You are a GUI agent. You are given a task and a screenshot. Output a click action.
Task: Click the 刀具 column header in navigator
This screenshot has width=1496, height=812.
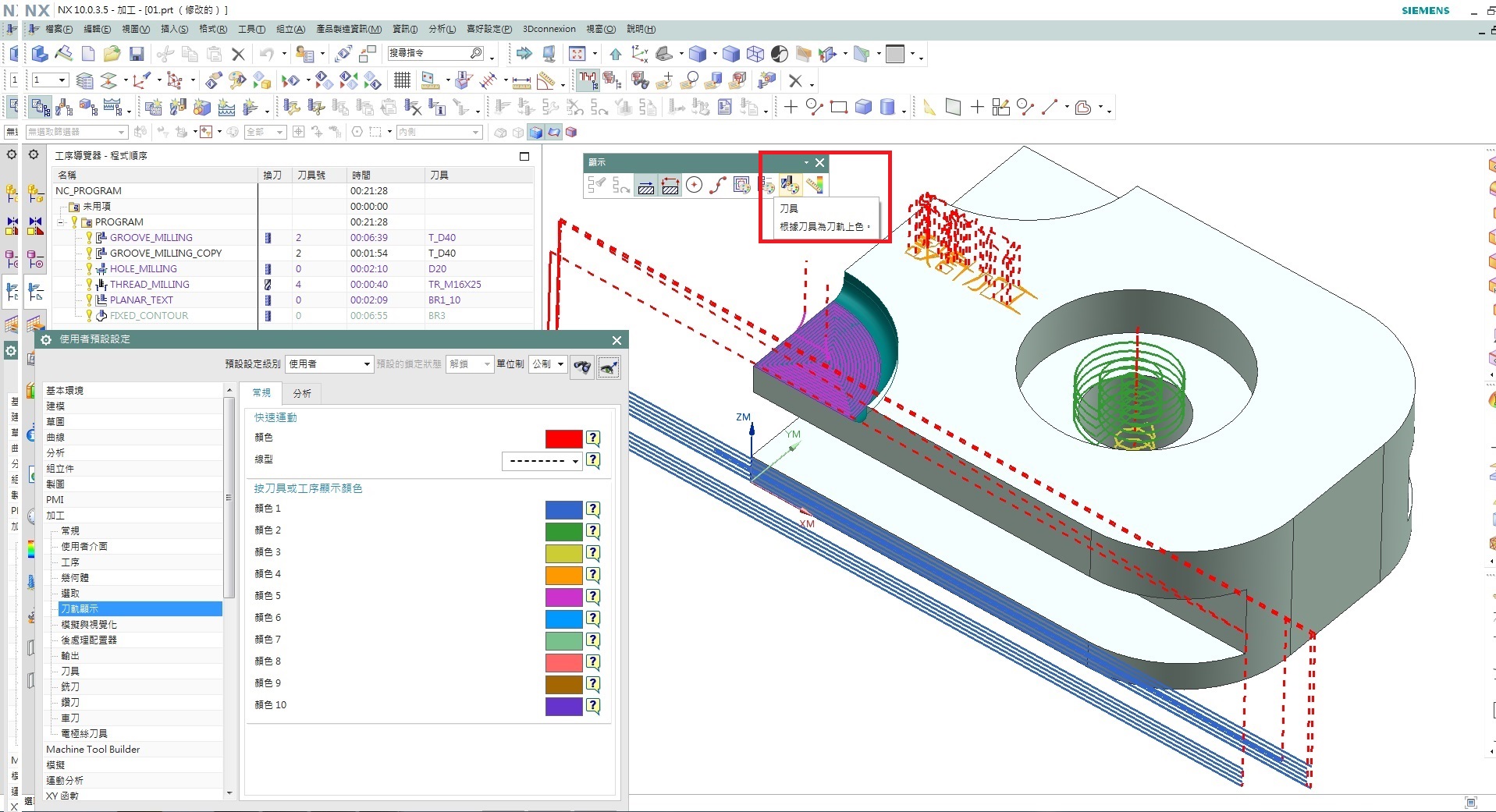478,176
